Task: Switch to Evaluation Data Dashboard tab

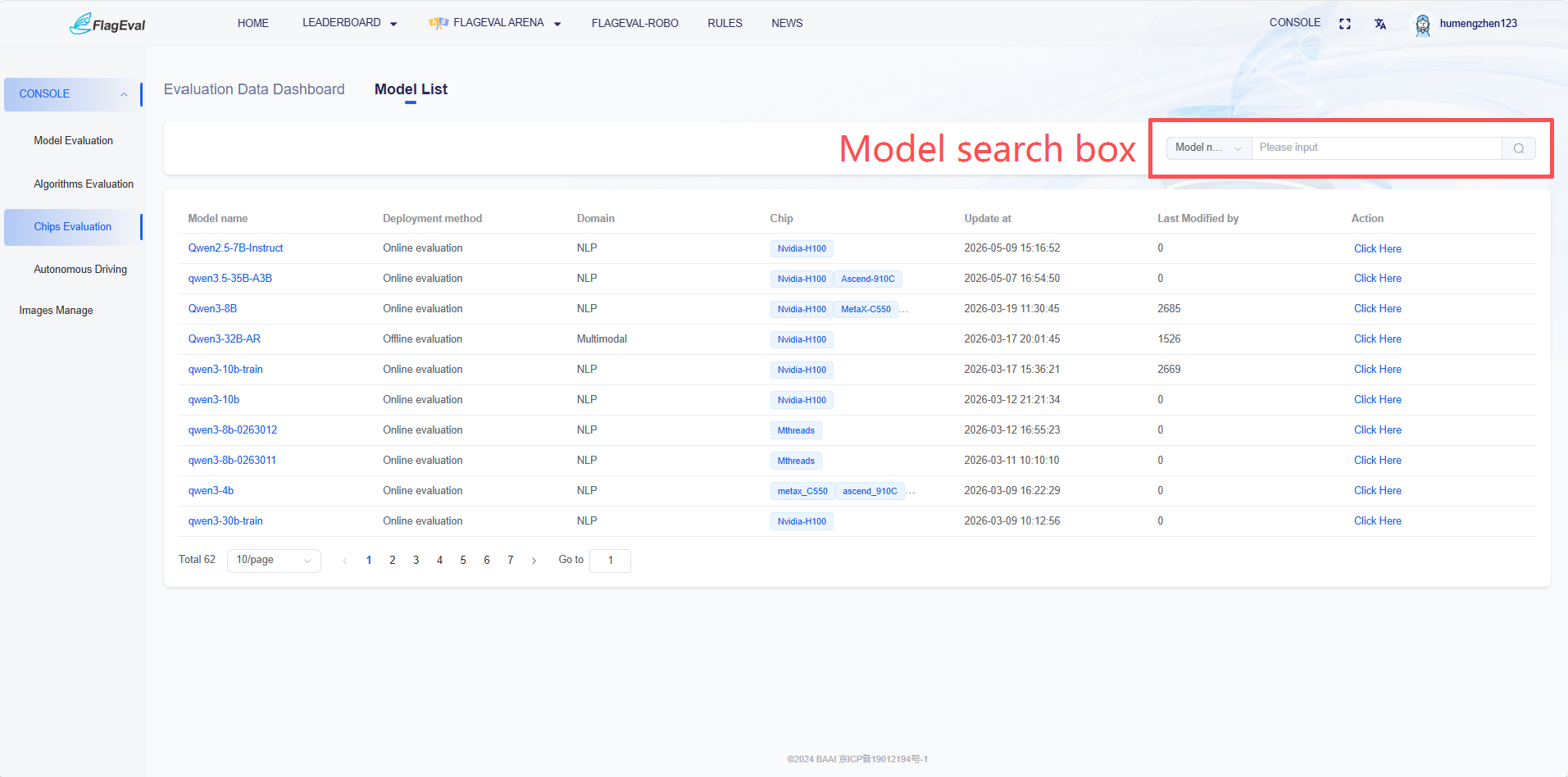Action: click(254, 89)
